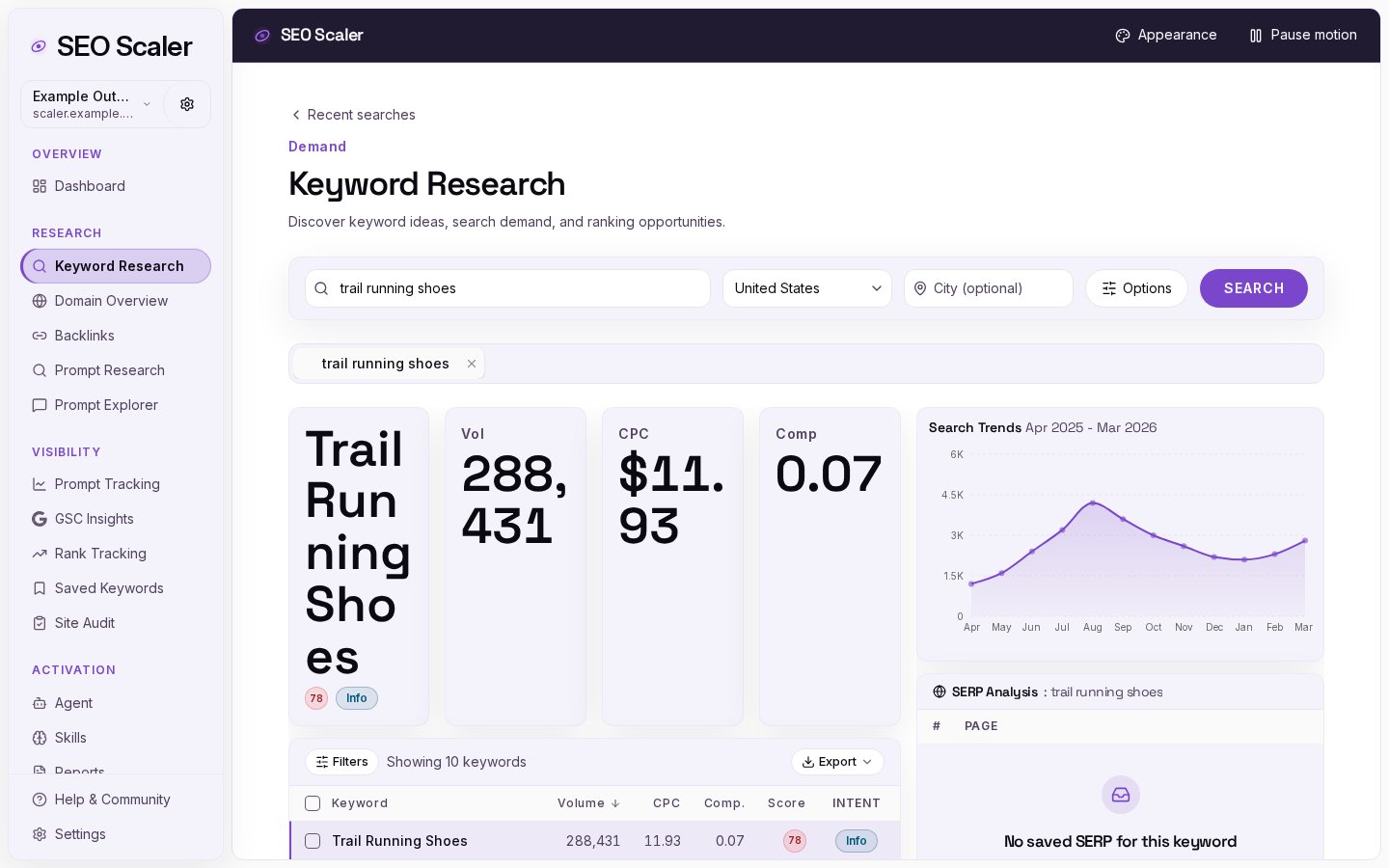Click the Info intent badge in summary card
1389x868 pixels.
(357, 698)
